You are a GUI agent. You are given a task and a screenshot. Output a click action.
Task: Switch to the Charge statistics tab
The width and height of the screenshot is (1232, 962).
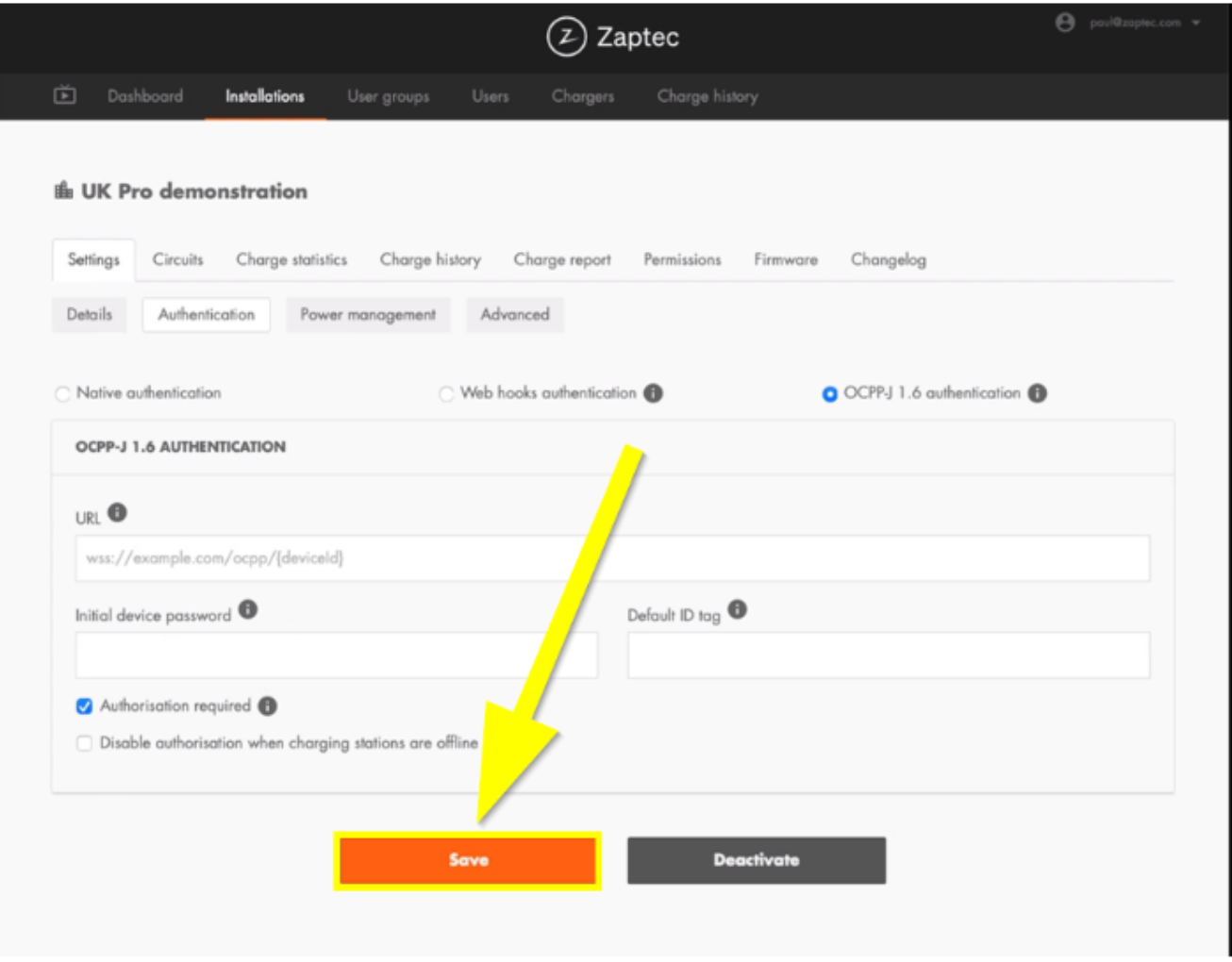click(291, 259)
